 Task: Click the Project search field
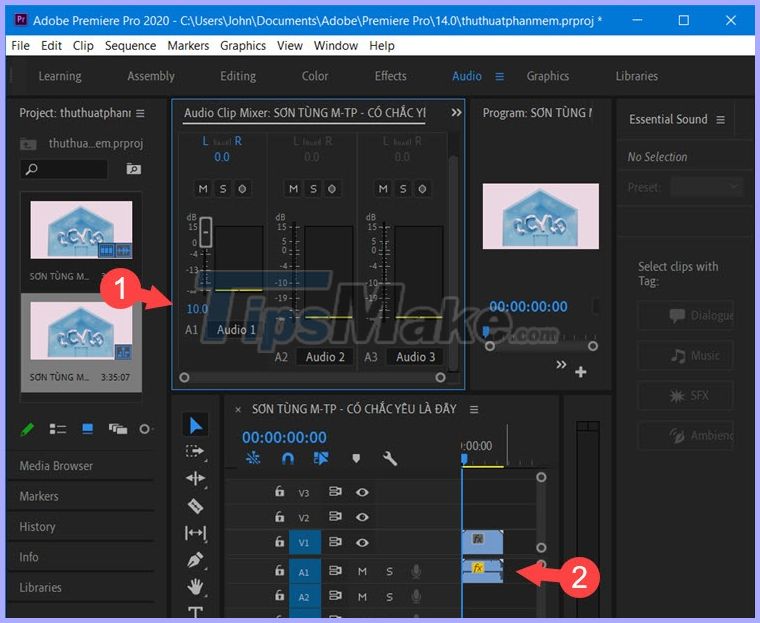pyautogui.click(x=64, y=169)
